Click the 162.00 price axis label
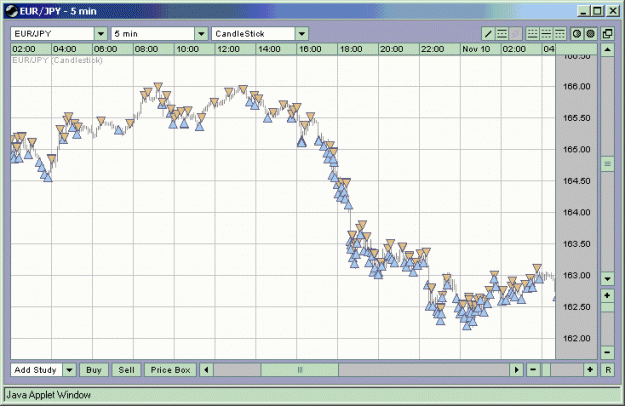This screenshot has width=625, height=406. tap(577, 338)
